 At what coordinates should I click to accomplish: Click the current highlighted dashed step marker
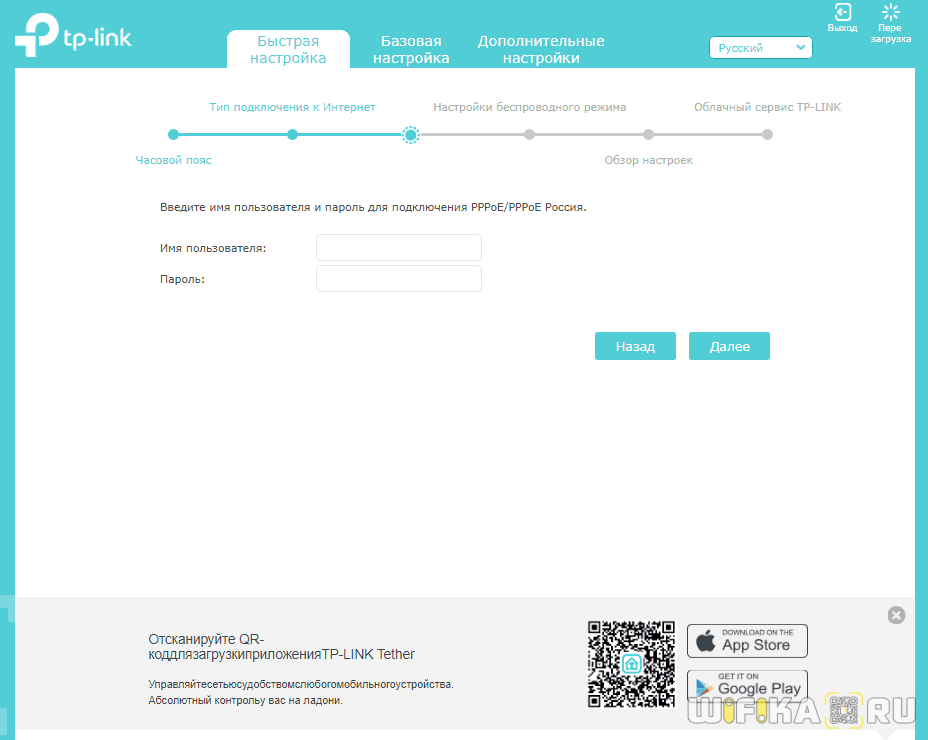[411, 134]
